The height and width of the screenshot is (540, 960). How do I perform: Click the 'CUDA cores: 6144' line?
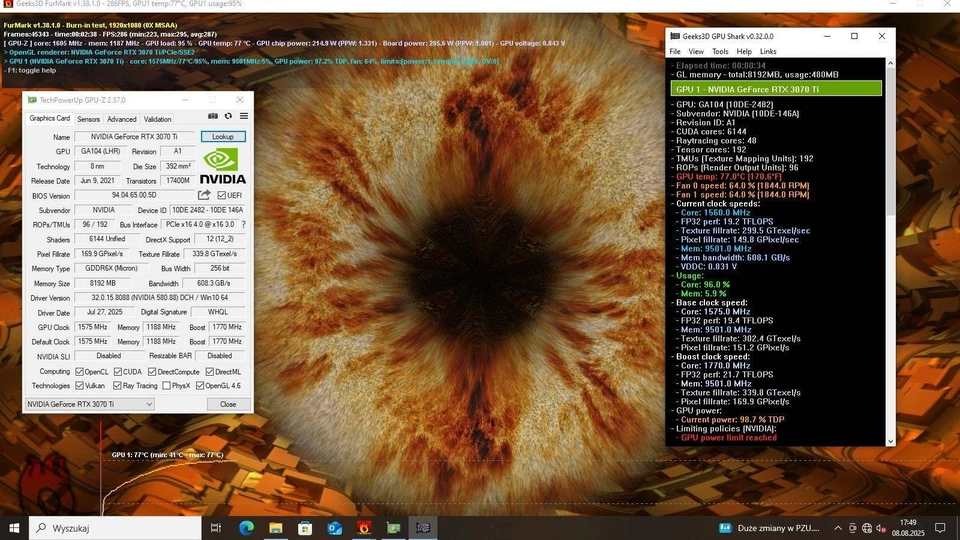tap(711, 132)
